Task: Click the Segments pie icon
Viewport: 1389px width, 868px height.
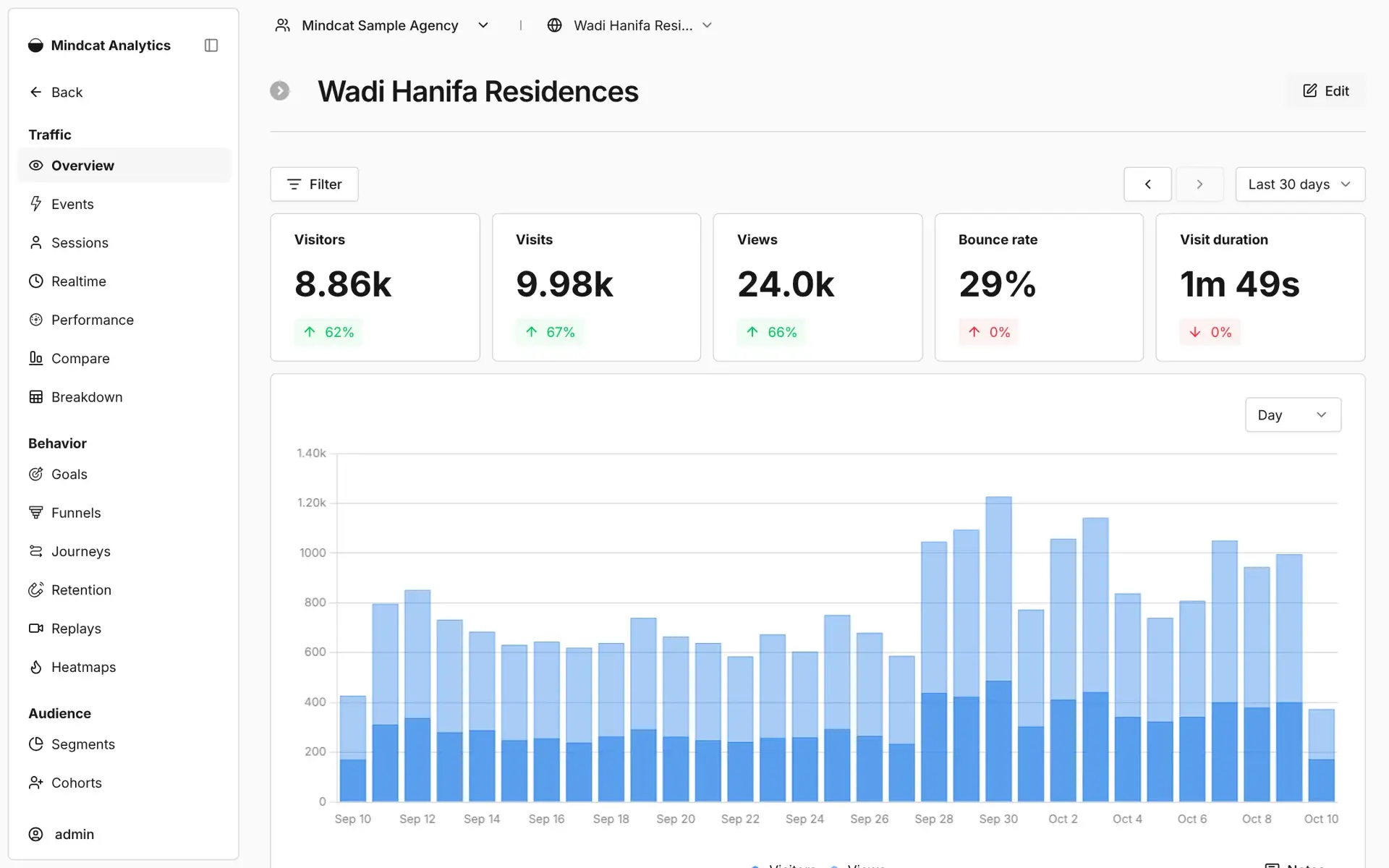Action: 35,744
